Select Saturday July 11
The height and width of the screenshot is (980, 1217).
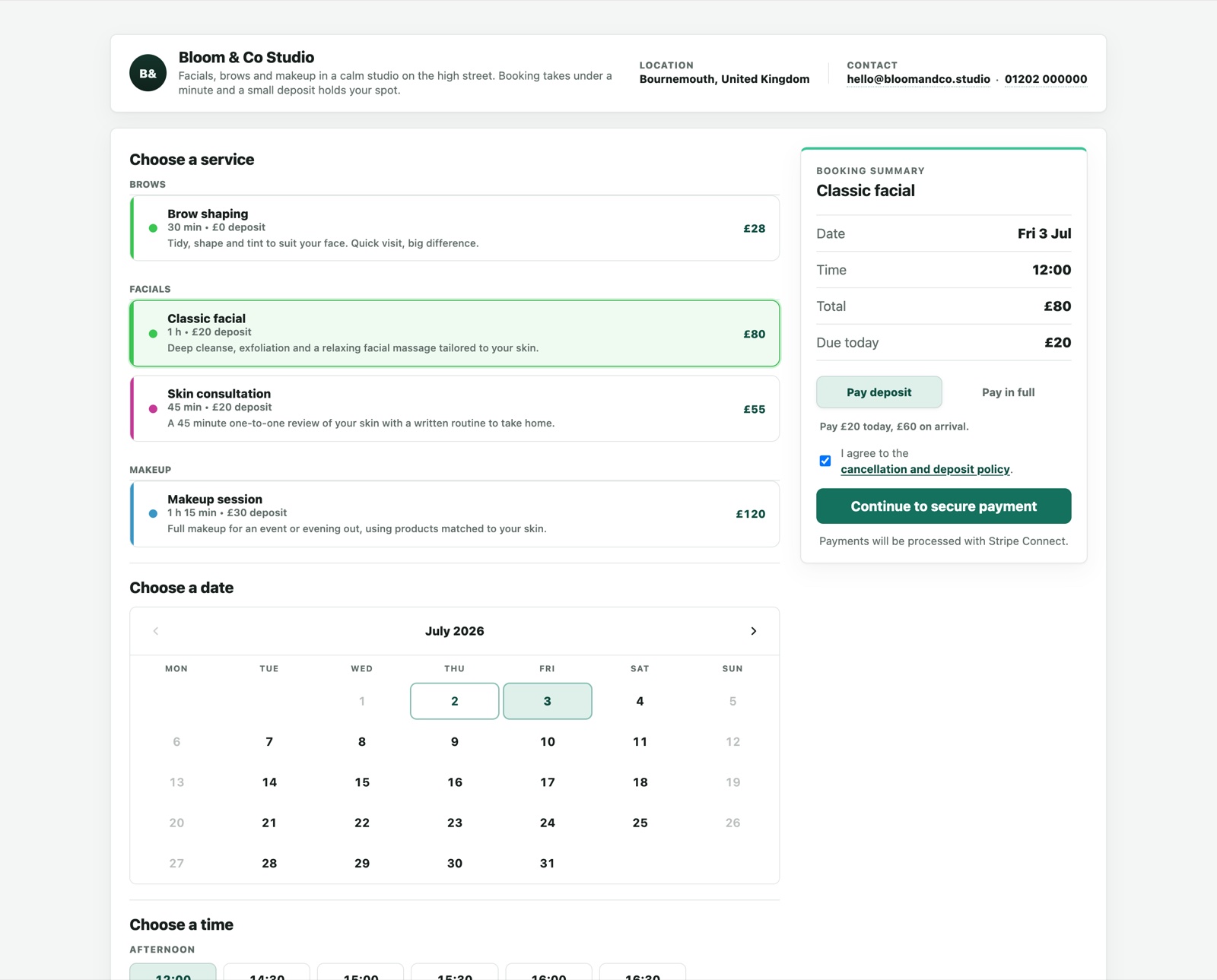click(640, 741)
